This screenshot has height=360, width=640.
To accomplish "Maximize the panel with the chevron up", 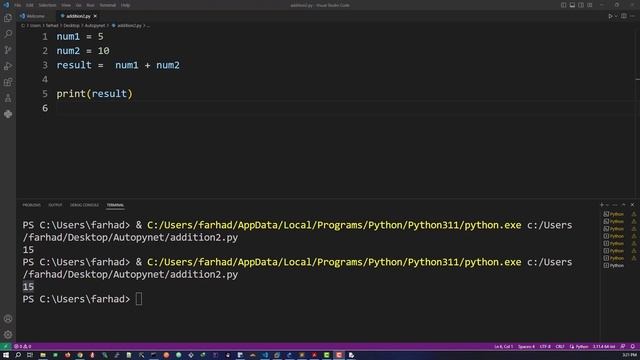I will pos(624,204).
